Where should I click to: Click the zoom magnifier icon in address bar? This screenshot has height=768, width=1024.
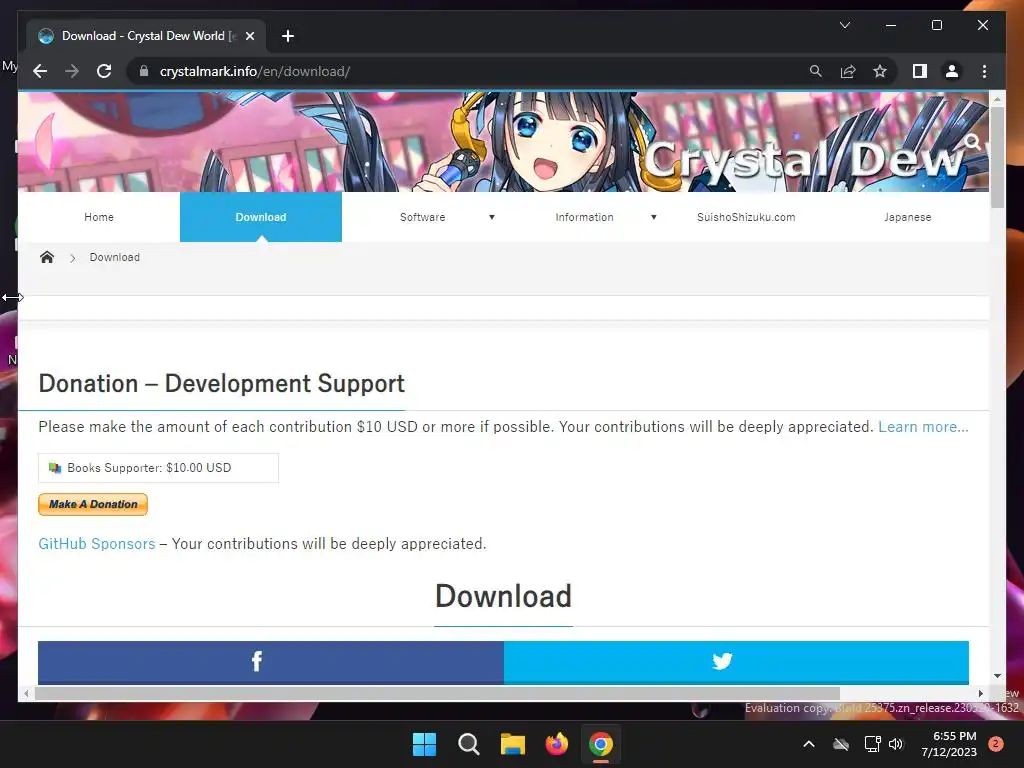point(816,71)
